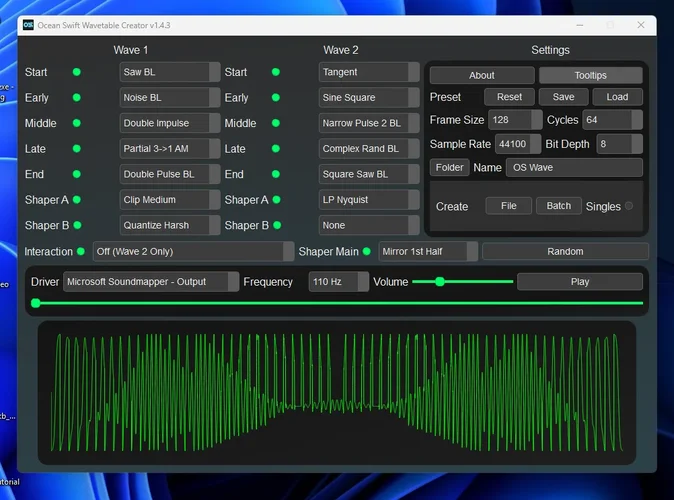
Task: Toggle the Shaper Main green indicator
Action: 366,251
